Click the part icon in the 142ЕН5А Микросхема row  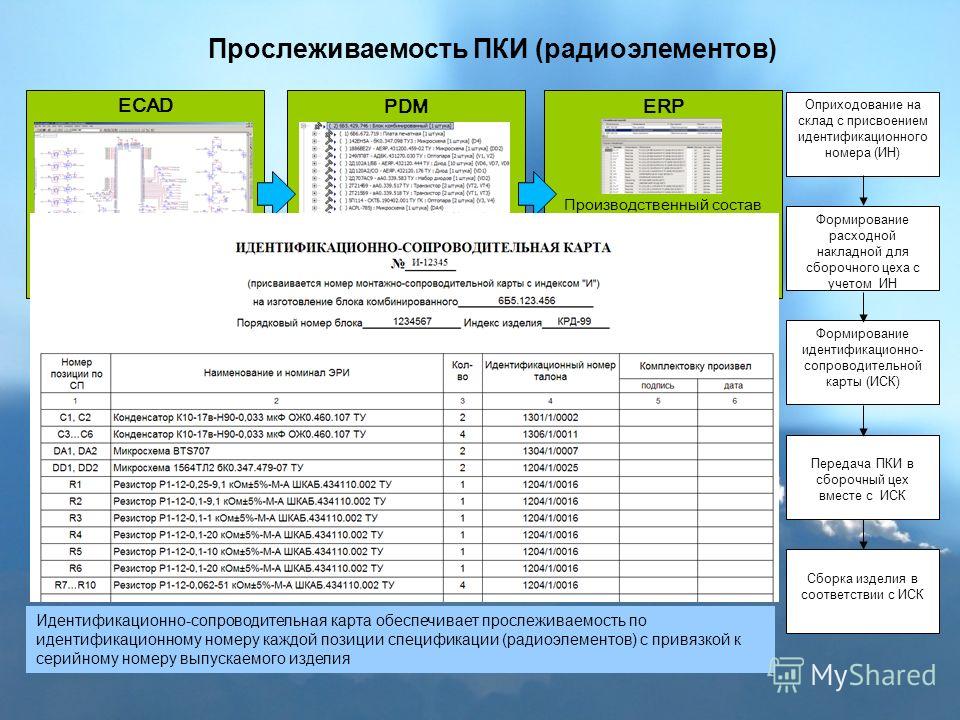pos(329,141)
